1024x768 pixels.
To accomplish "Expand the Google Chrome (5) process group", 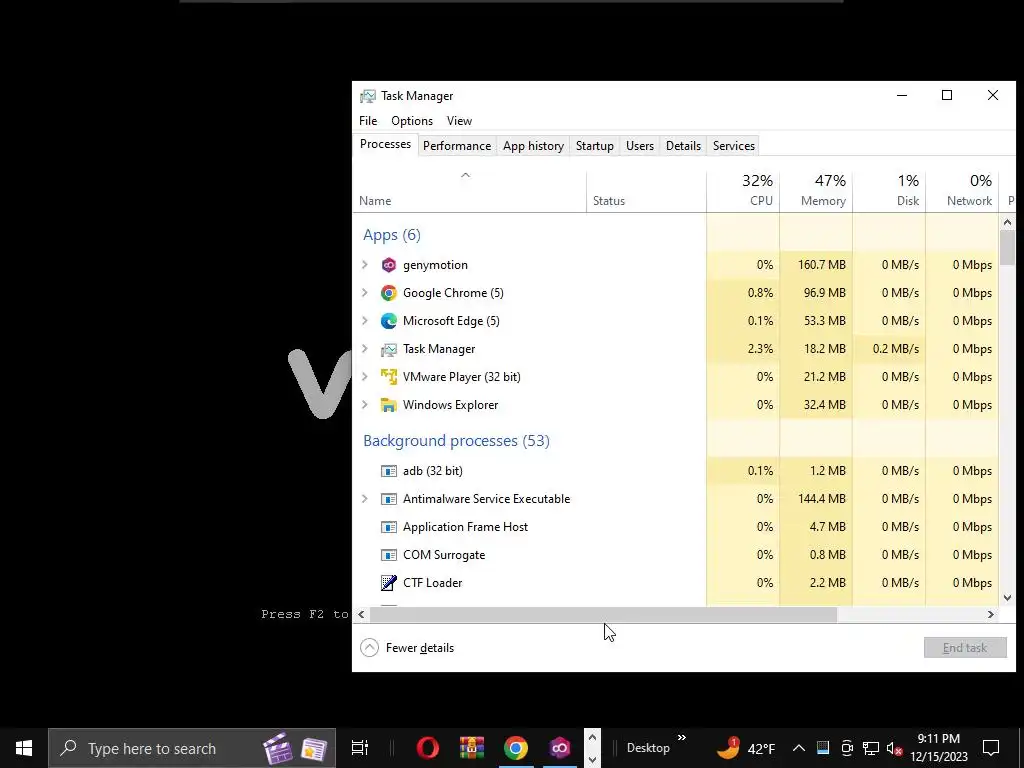I will (x=365, y=293).
